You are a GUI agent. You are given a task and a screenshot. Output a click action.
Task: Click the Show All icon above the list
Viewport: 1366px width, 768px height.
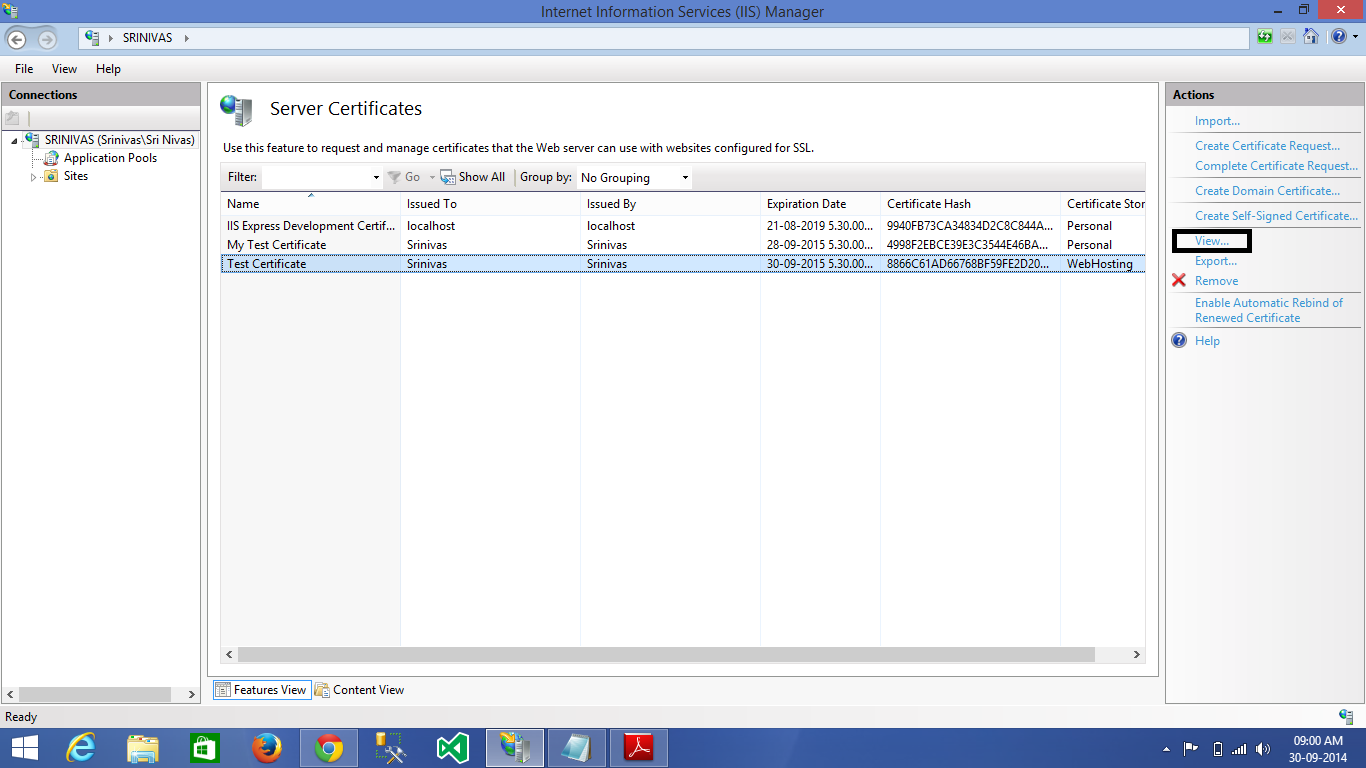447,177
